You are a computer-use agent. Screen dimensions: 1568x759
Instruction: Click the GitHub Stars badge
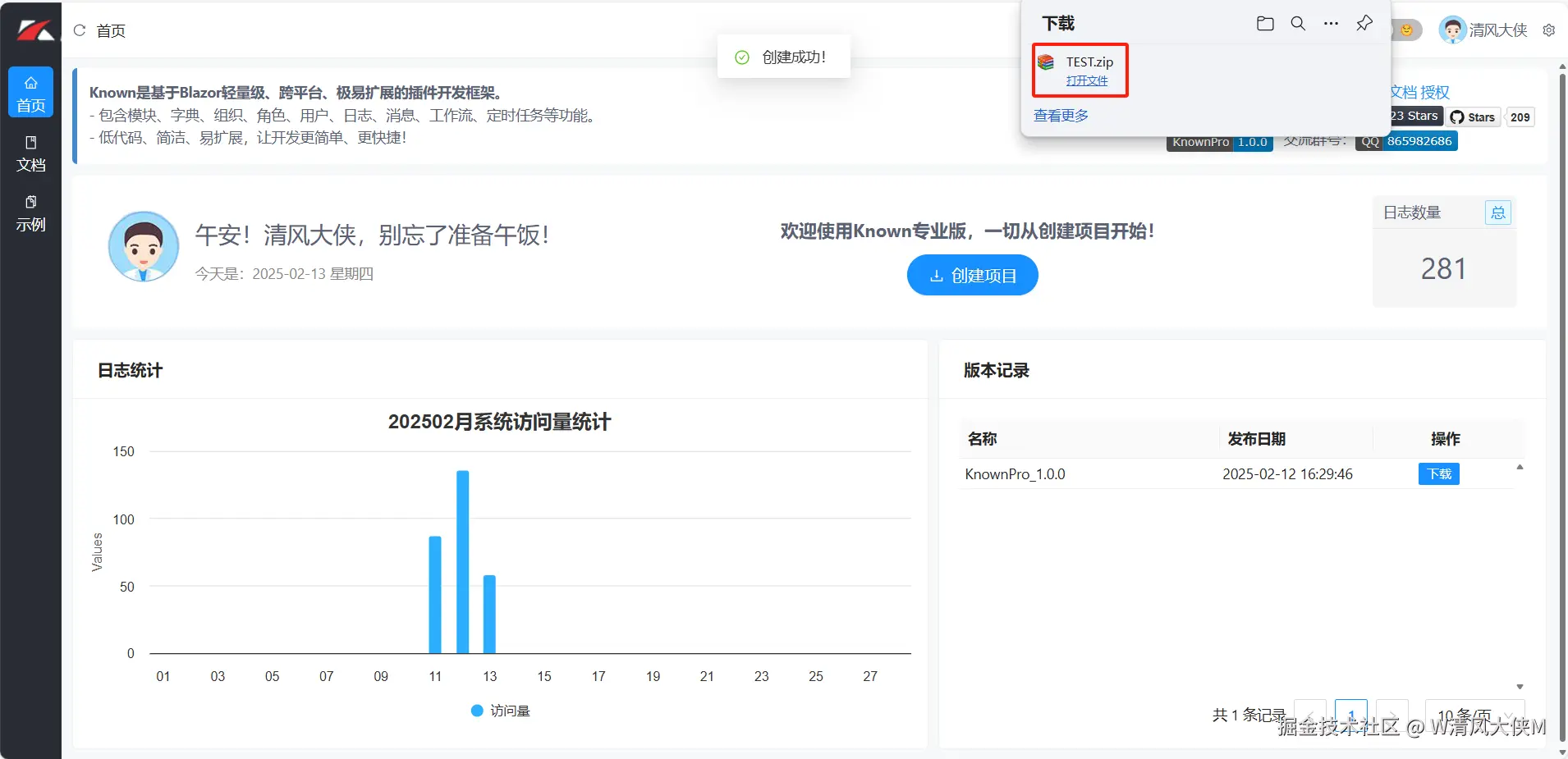coord(1473,117)
